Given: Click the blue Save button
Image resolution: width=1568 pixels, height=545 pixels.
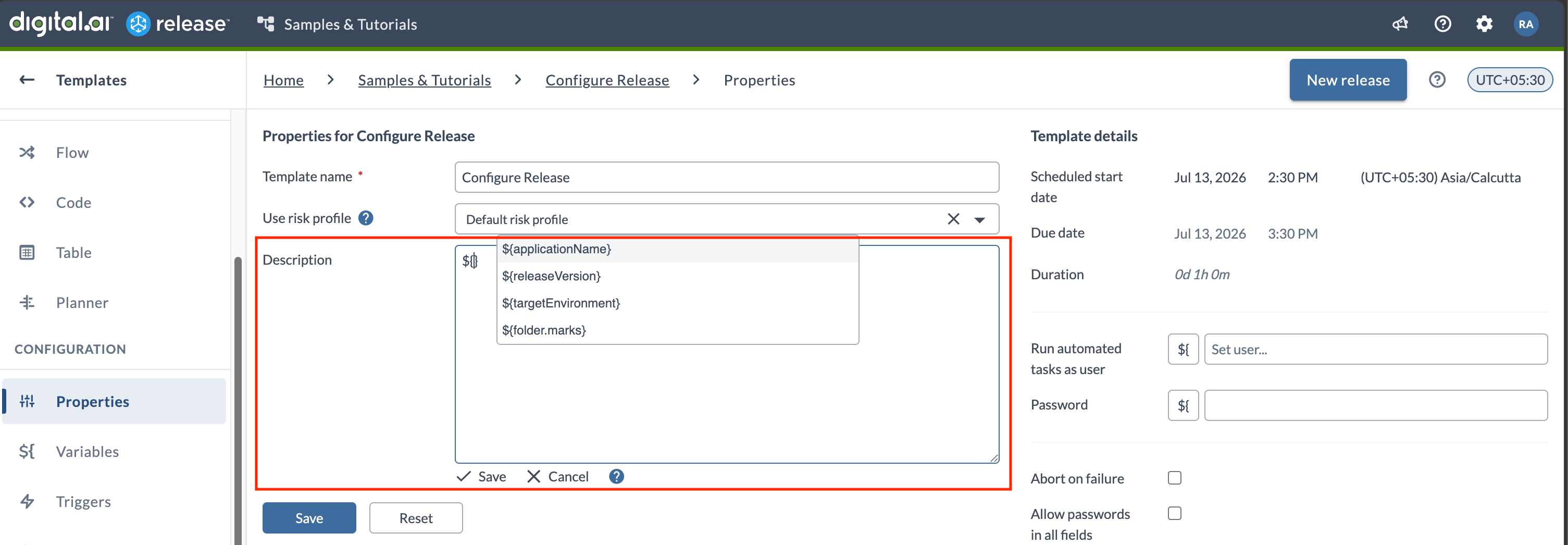Looking at the screenshot, I should pyautogui.click(x=309, y=517).
